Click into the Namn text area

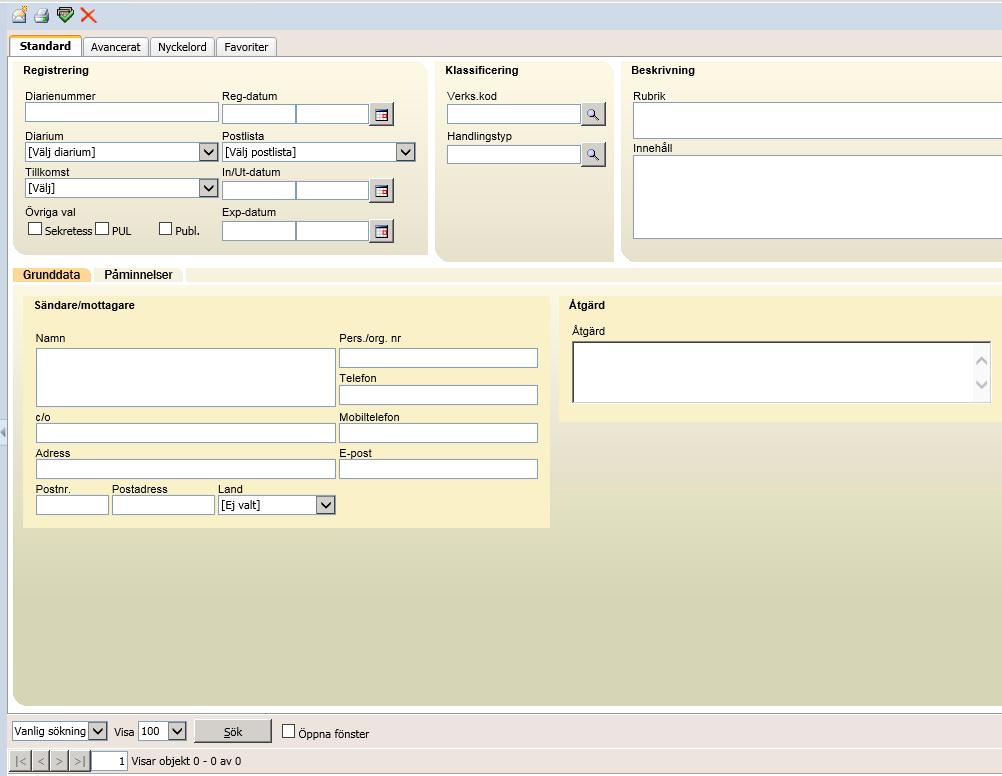(x=186, y=378)
